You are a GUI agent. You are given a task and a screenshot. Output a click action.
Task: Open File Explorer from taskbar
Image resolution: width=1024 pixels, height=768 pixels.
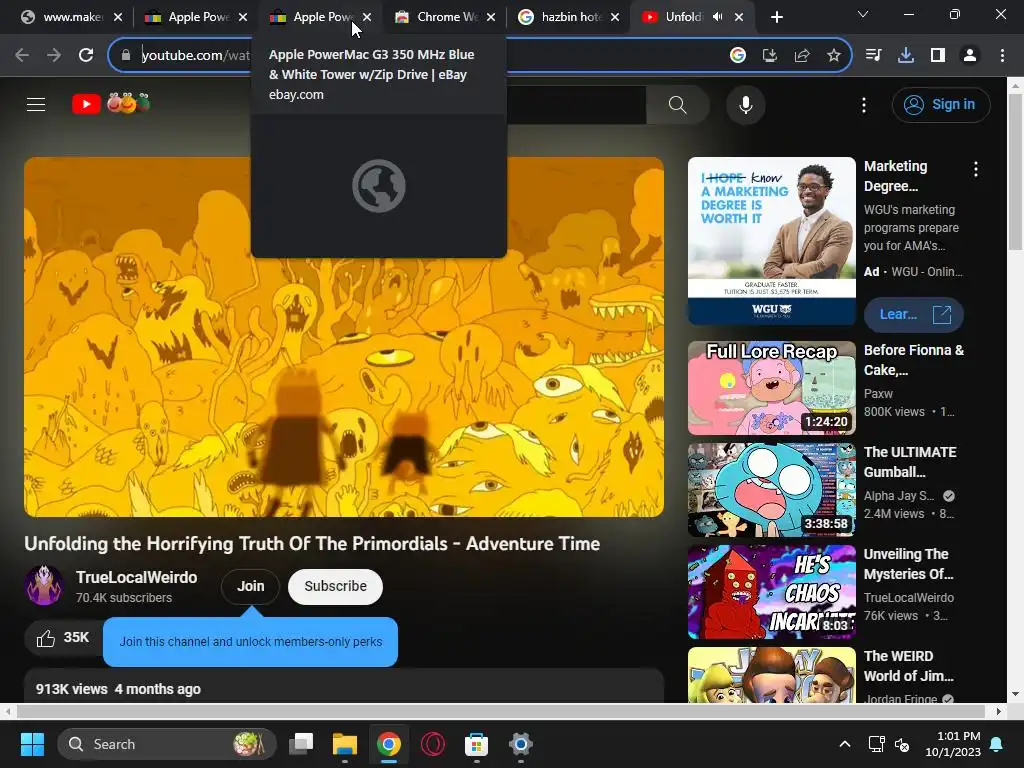(x=345, y=744)
